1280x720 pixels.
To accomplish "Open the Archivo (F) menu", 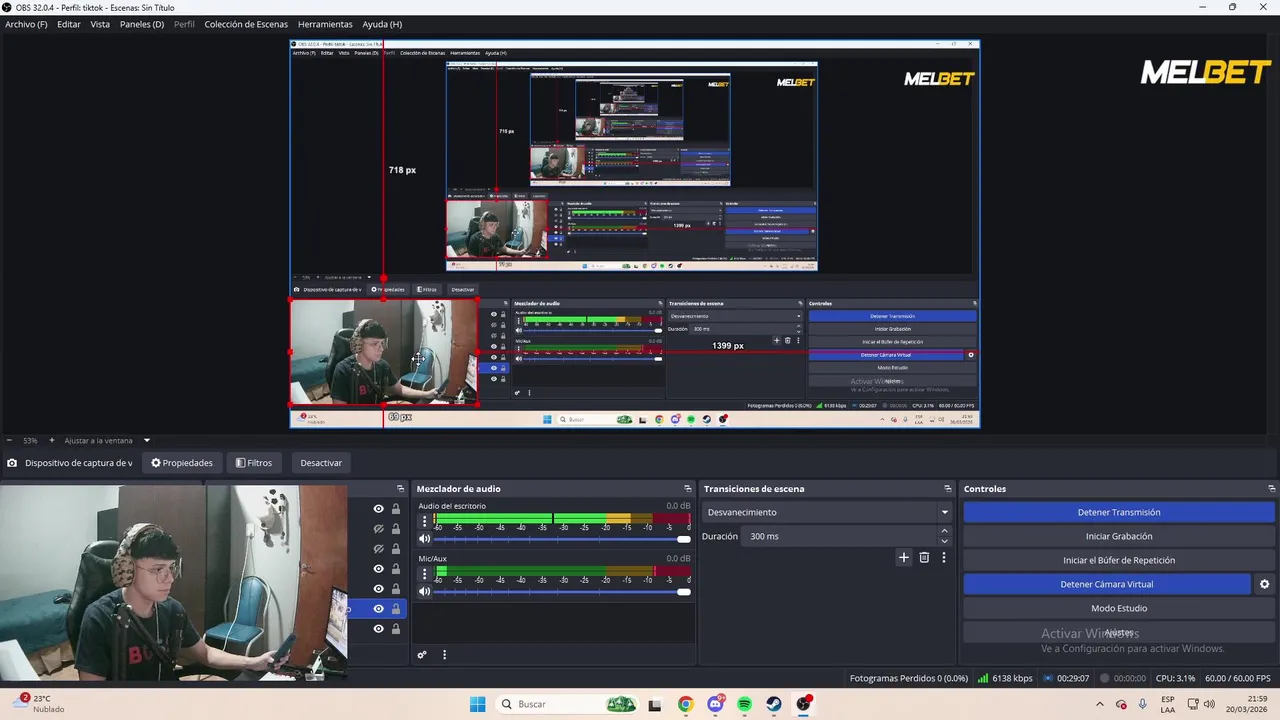I will coord(26,24).
